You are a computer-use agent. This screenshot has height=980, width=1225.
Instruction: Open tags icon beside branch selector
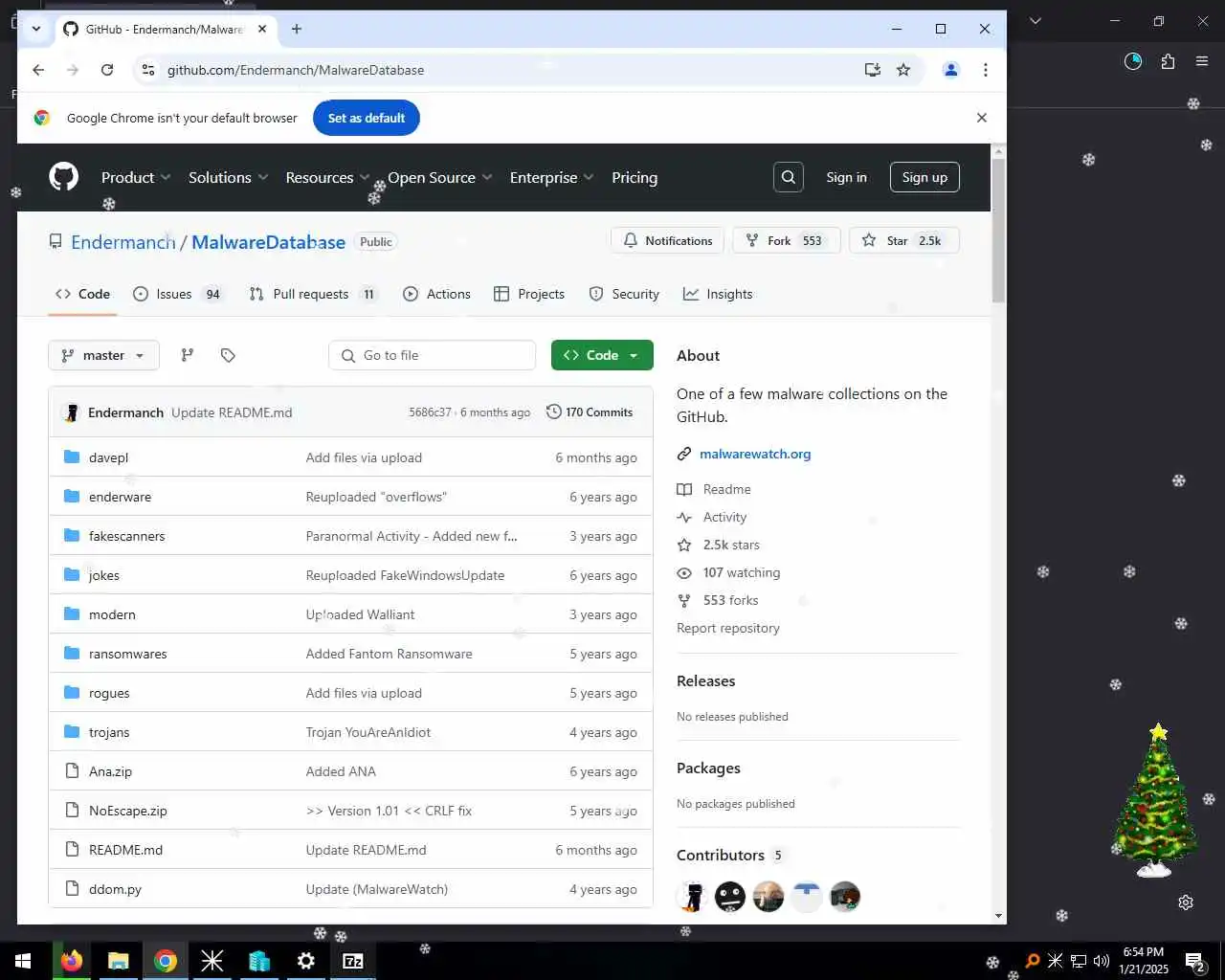tap(228, 355)
